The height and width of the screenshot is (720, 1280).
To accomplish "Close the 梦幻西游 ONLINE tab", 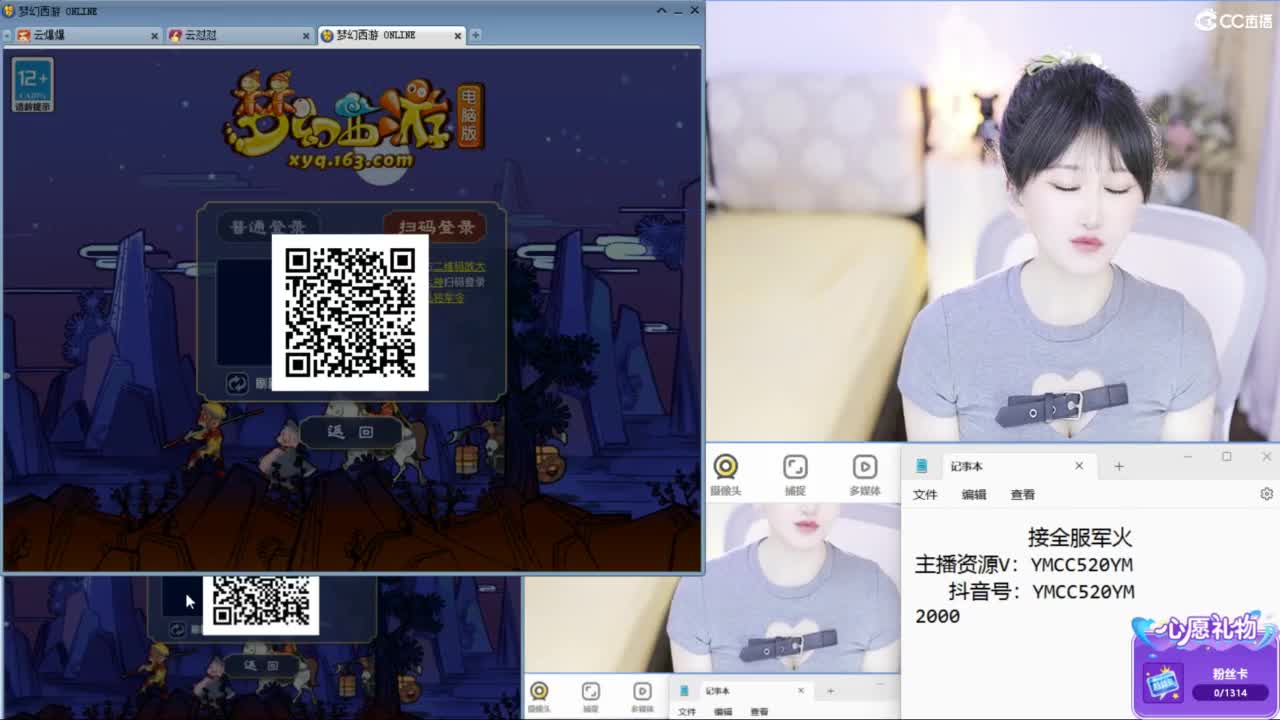I will pos(458,35).
